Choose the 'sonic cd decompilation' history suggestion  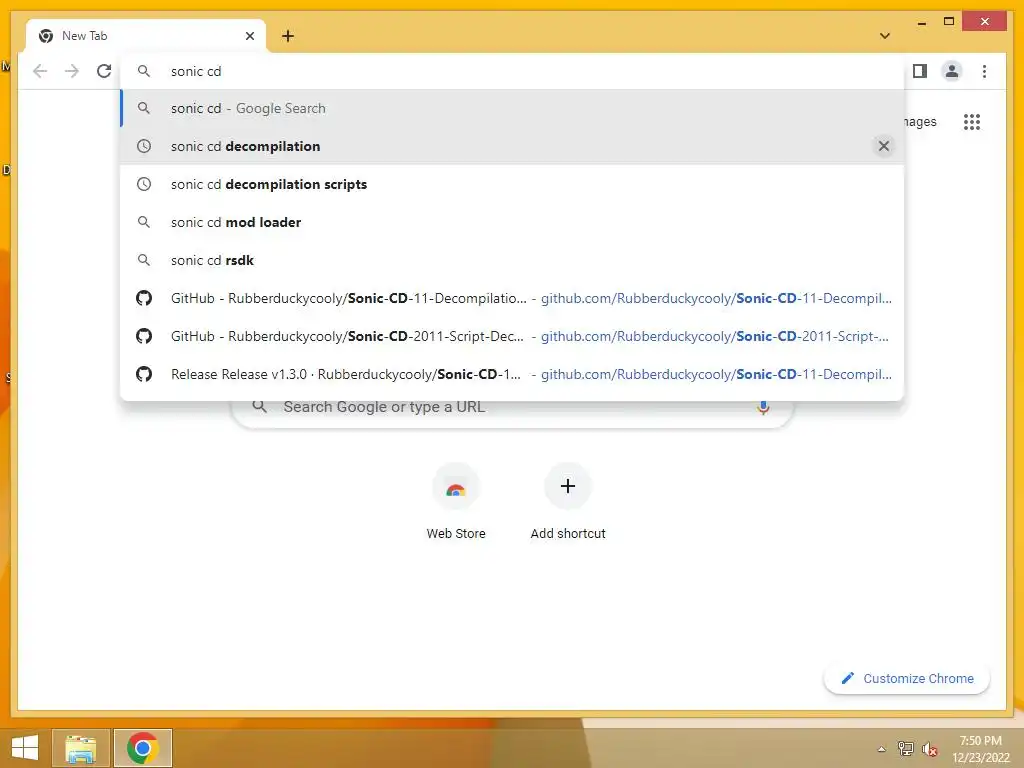(512, 146)
